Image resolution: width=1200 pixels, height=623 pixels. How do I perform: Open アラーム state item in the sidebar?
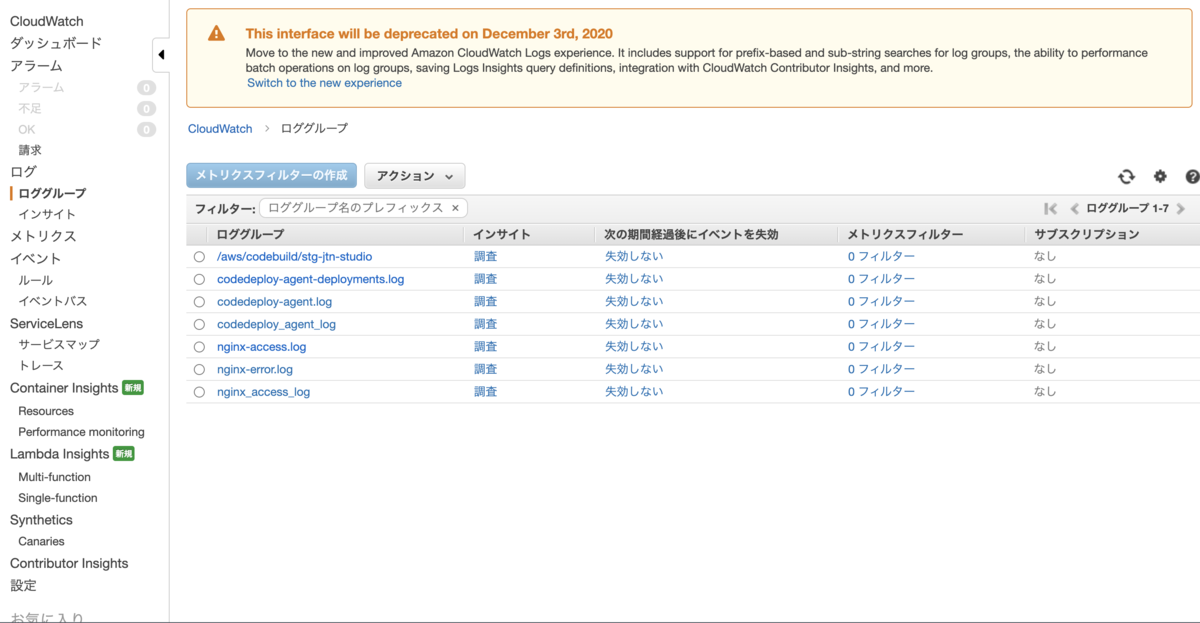pyautogui.click(x=41, y=88)
